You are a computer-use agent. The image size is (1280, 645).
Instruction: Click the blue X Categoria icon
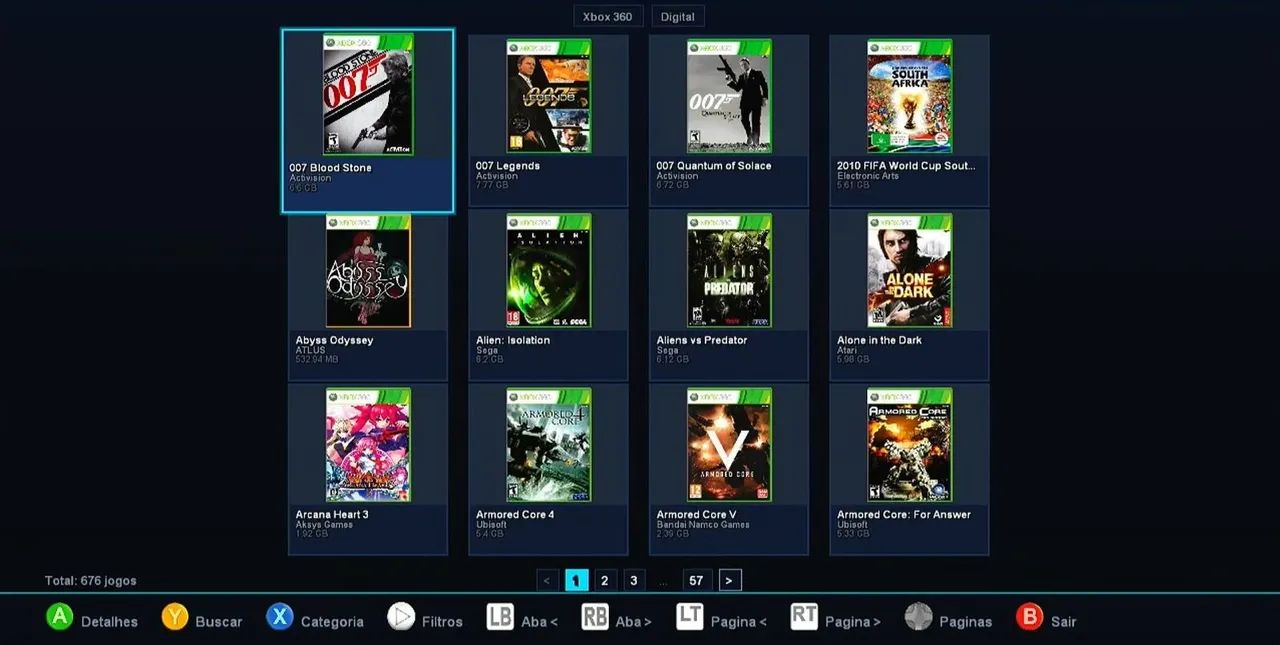280,617
